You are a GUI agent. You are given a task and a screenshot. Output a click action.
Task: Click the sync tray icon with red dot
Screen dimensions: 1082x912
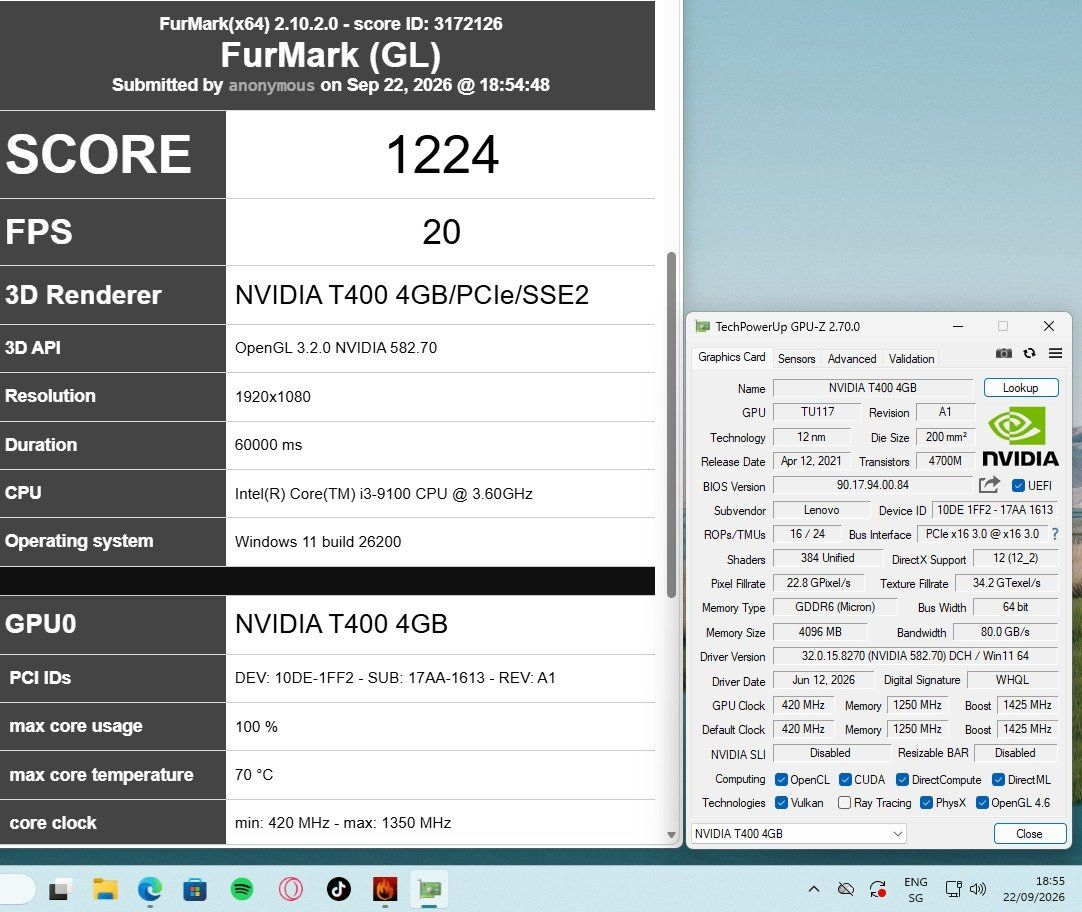pyautogui.click(x=878, y=889)
